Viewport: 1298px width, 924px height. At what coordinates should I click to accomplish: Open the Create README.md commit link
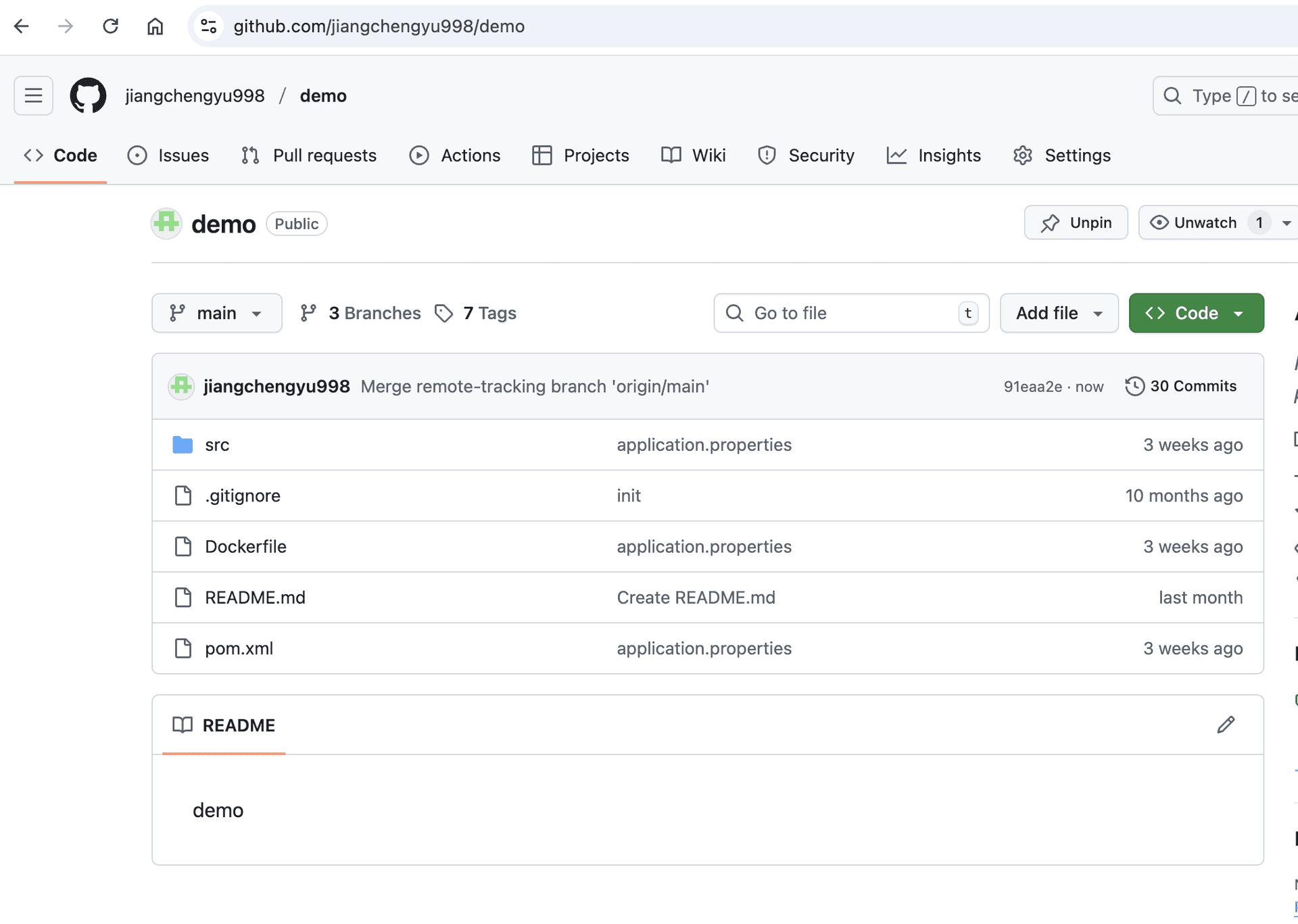(x=696, y=597)
